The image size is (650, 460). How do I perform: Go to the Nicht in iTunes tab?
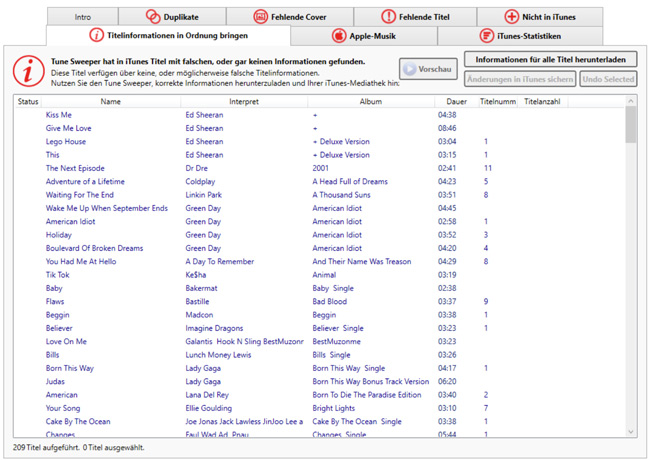tap(540, 17)
